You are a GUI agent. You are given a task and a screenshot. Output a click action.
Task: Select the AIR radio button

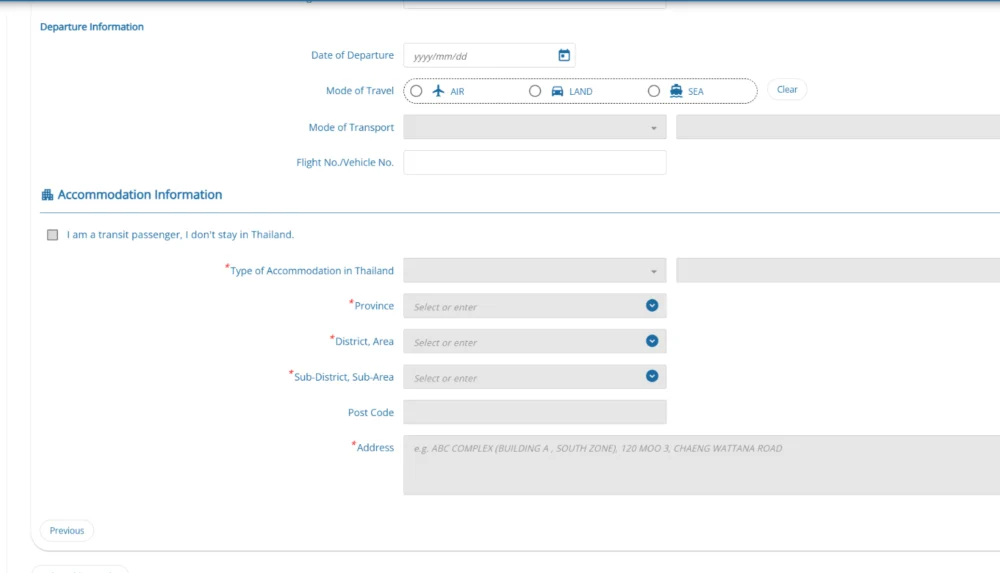tap(416, 91)
